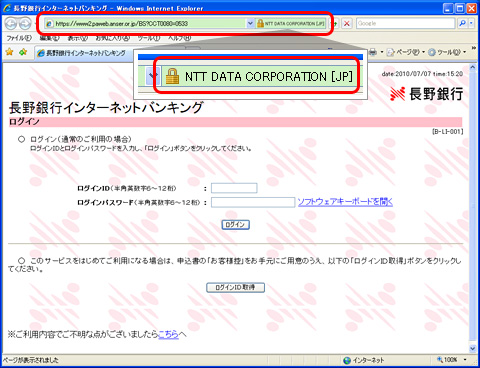Open the ヘルプ(H) menu
480x368 pixels.
coord(179,38)
